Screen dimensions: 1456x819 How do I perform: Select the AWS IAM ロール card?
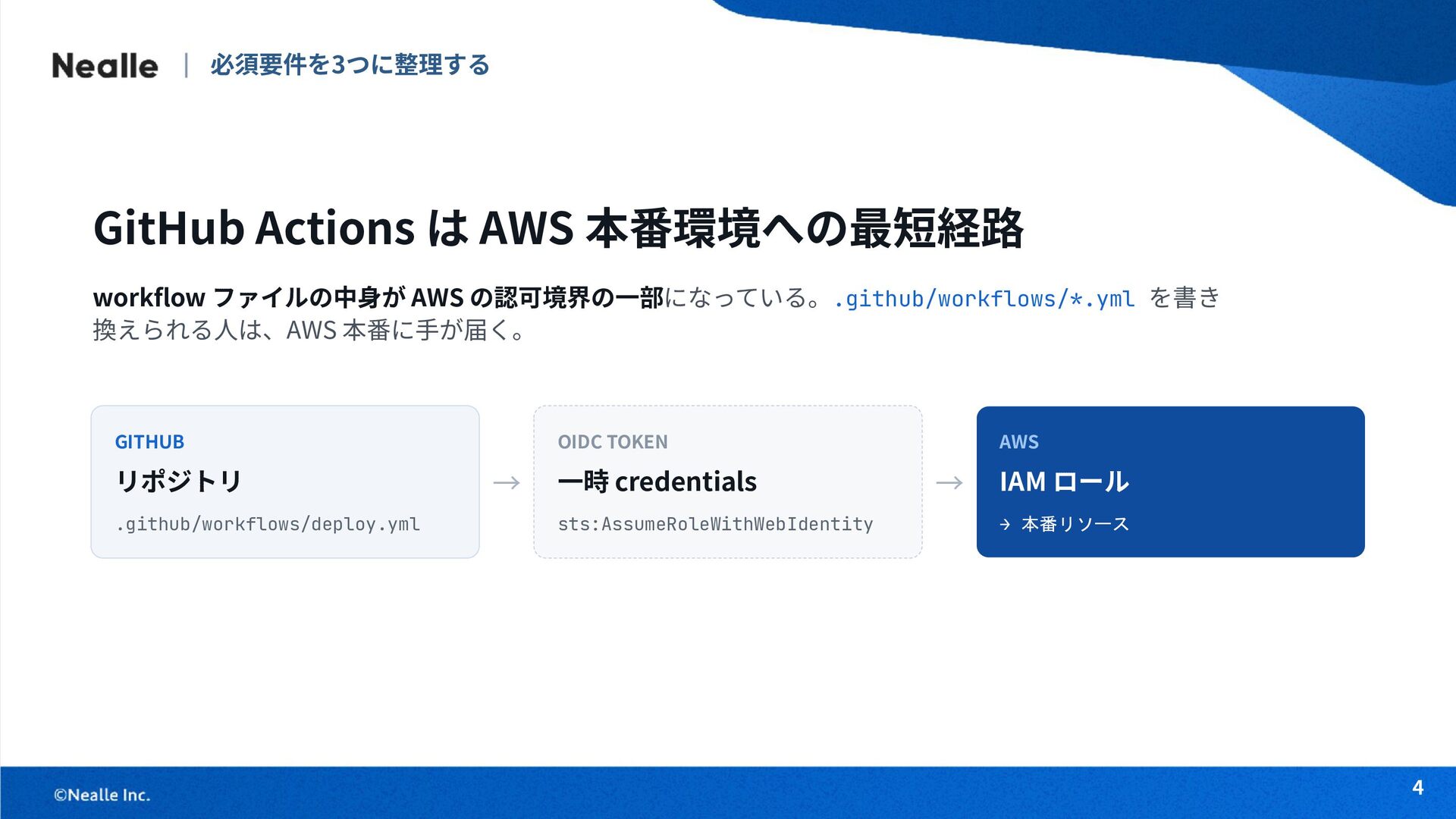tap(1171, 482)
